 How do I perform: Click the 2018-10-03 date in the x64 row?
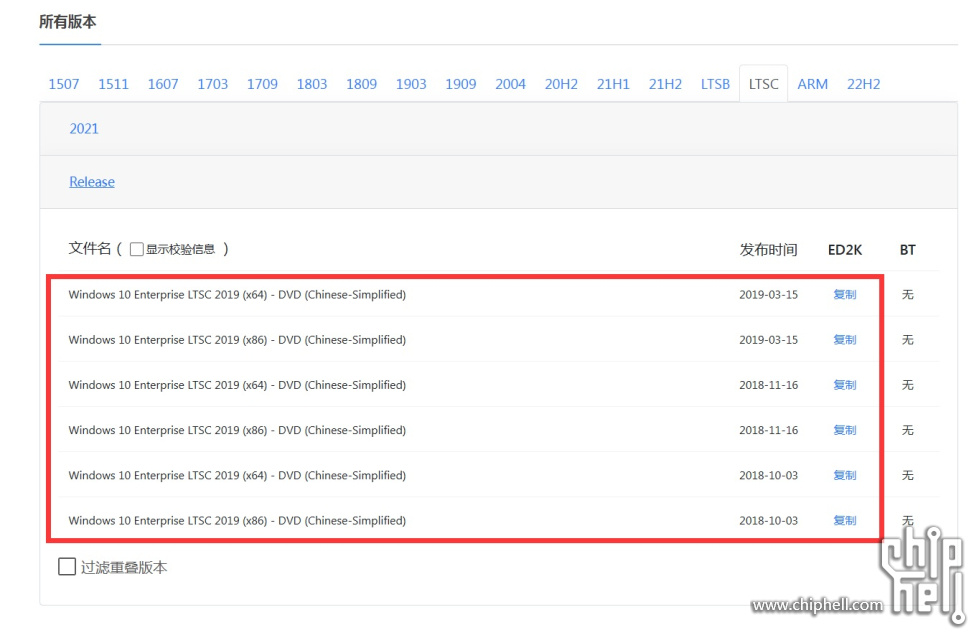click(769, 475)
